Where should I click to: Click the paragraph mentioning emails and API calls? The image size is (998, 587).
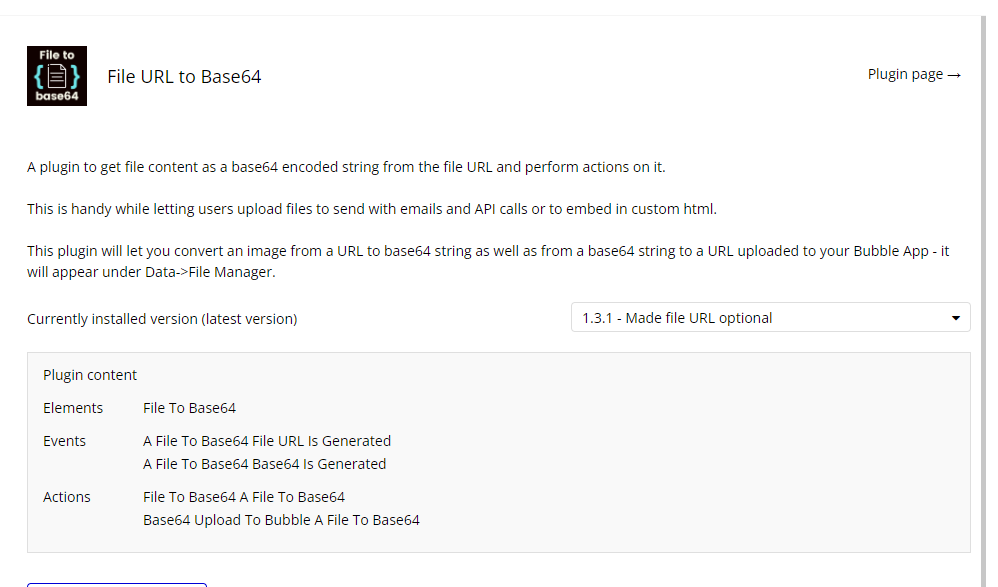coord(372,209)
